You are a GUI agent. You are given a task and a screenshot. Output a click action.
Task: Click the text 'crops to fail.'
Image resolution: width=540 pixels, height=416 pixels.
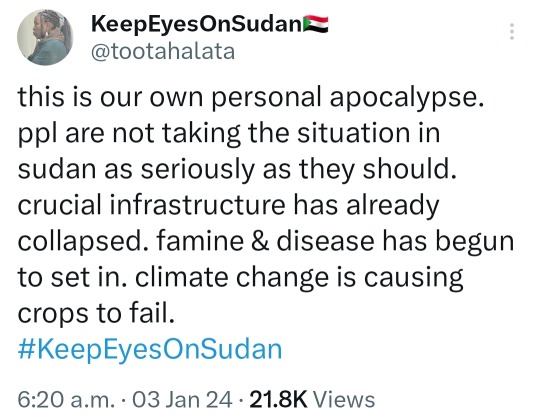[96, 314]
